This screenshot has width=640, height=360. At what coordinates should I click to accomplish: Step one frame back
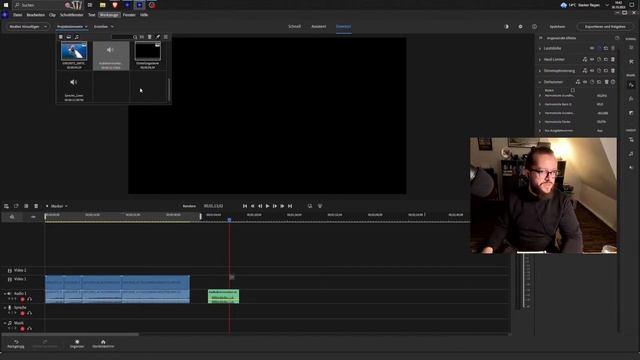(x=260, y=206)
